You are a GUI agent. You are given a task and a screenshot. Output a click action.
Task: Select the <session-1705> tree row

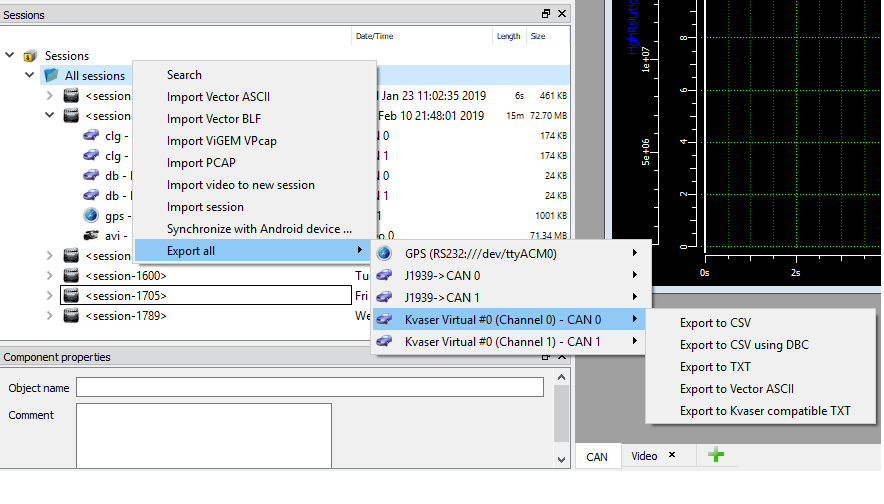[206, 295]
